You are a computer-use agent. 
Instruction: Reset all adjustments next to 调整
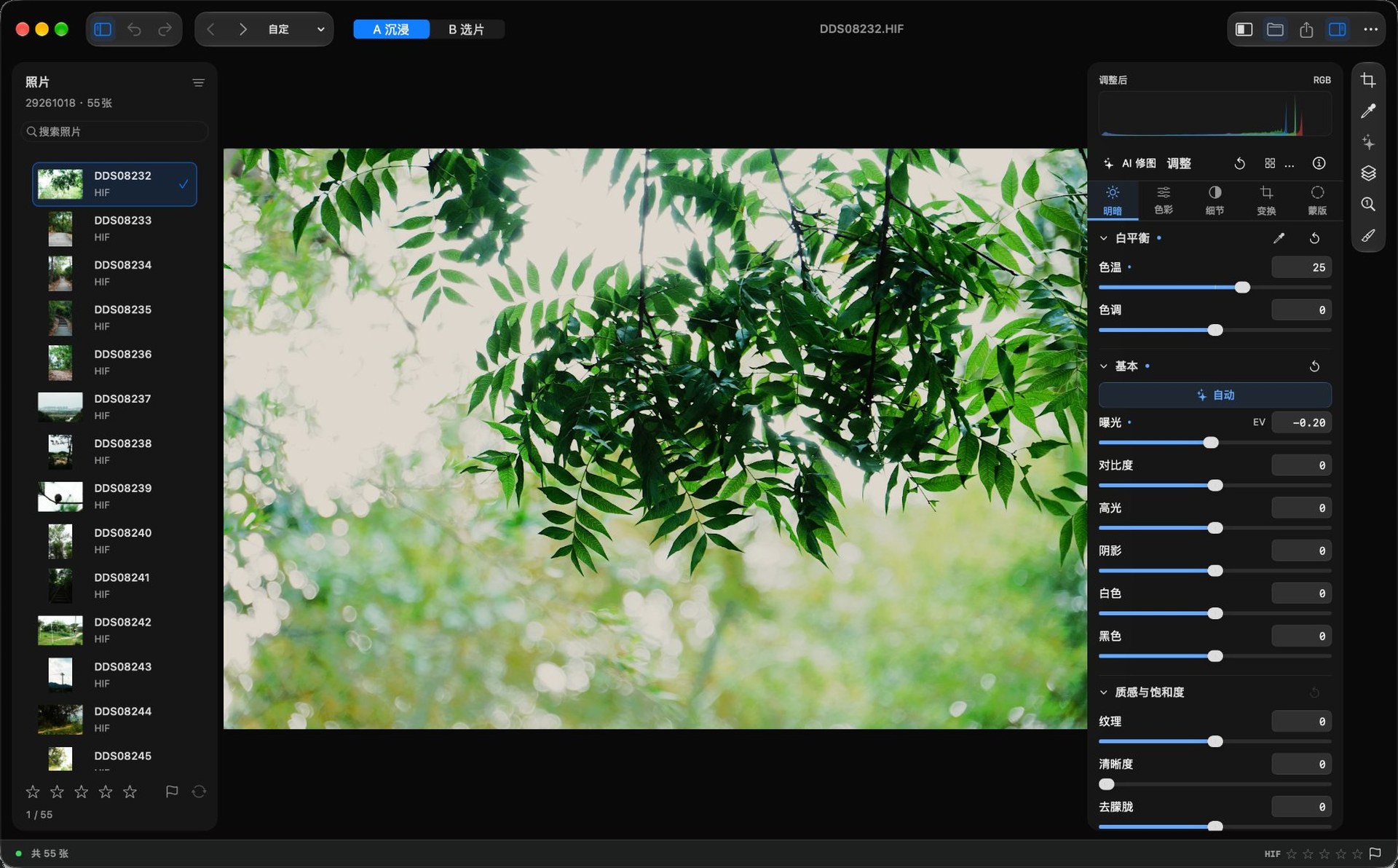tap(1239, 163)
